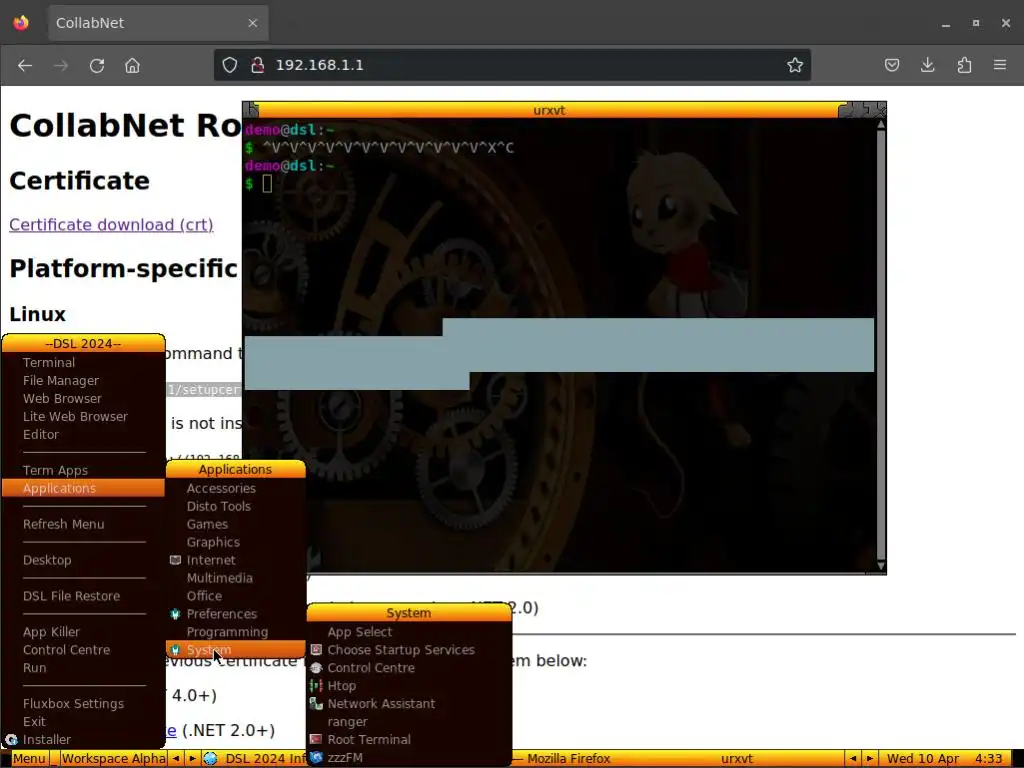1024x768 pixels.
Task: Open Firefox downloads panel
Action: (927, 65)
